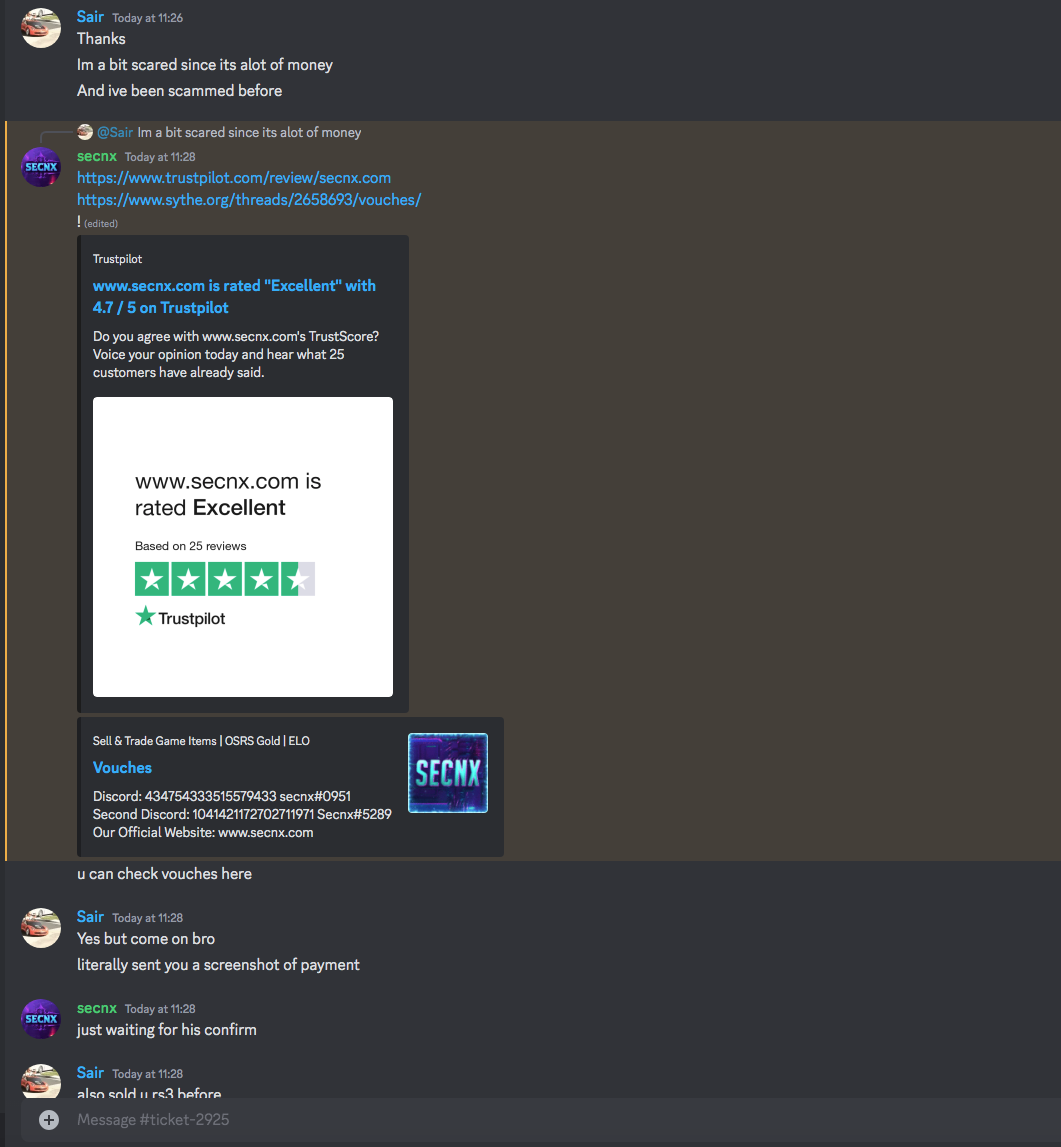1061x1147 pixels.
Task: Open Sair's avatar beside 'Yes but come on bro'
Action: coord(41,928)
